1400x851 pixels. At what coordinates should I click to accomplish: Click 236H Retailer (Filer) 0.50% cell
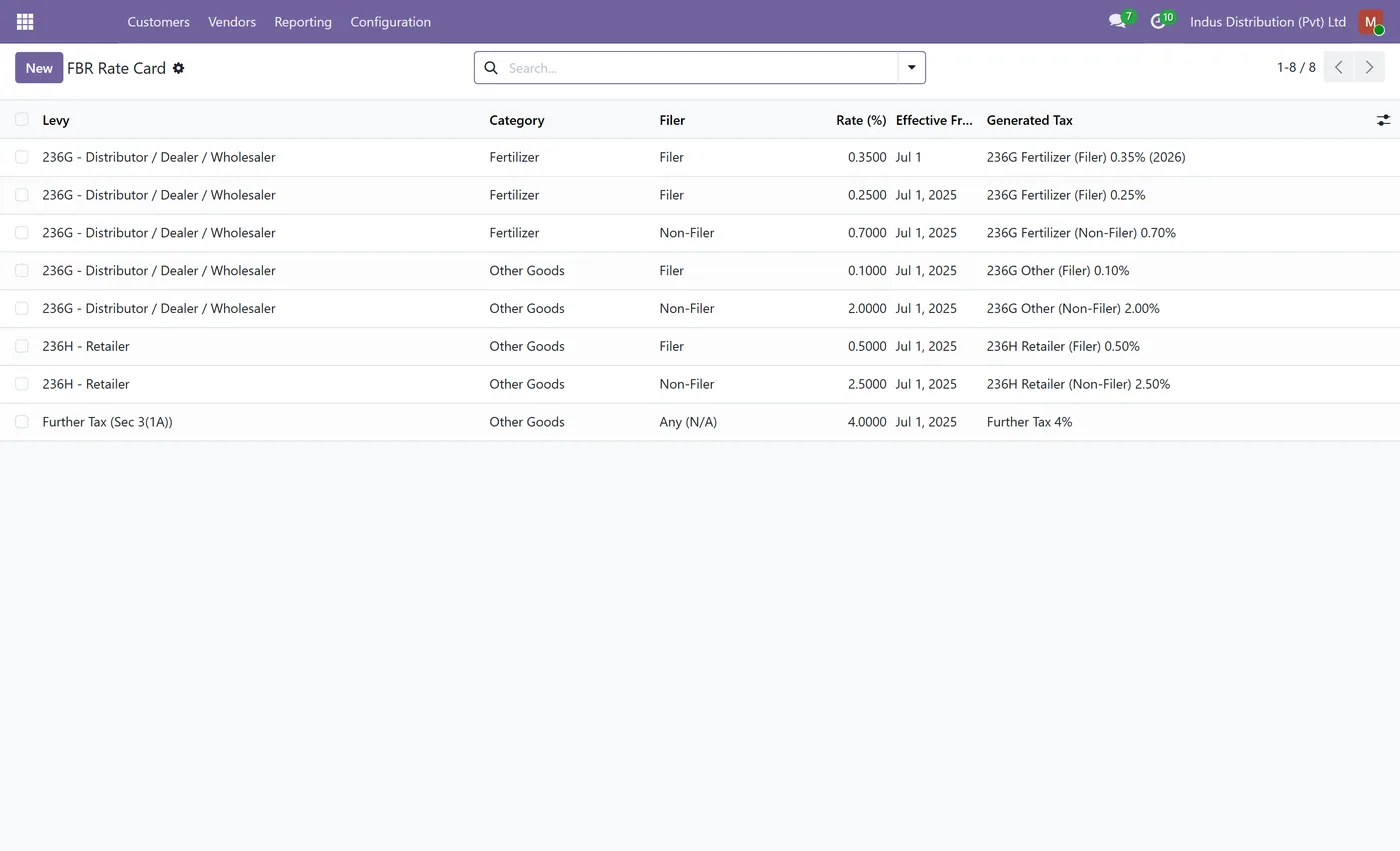click(1063, 346)
